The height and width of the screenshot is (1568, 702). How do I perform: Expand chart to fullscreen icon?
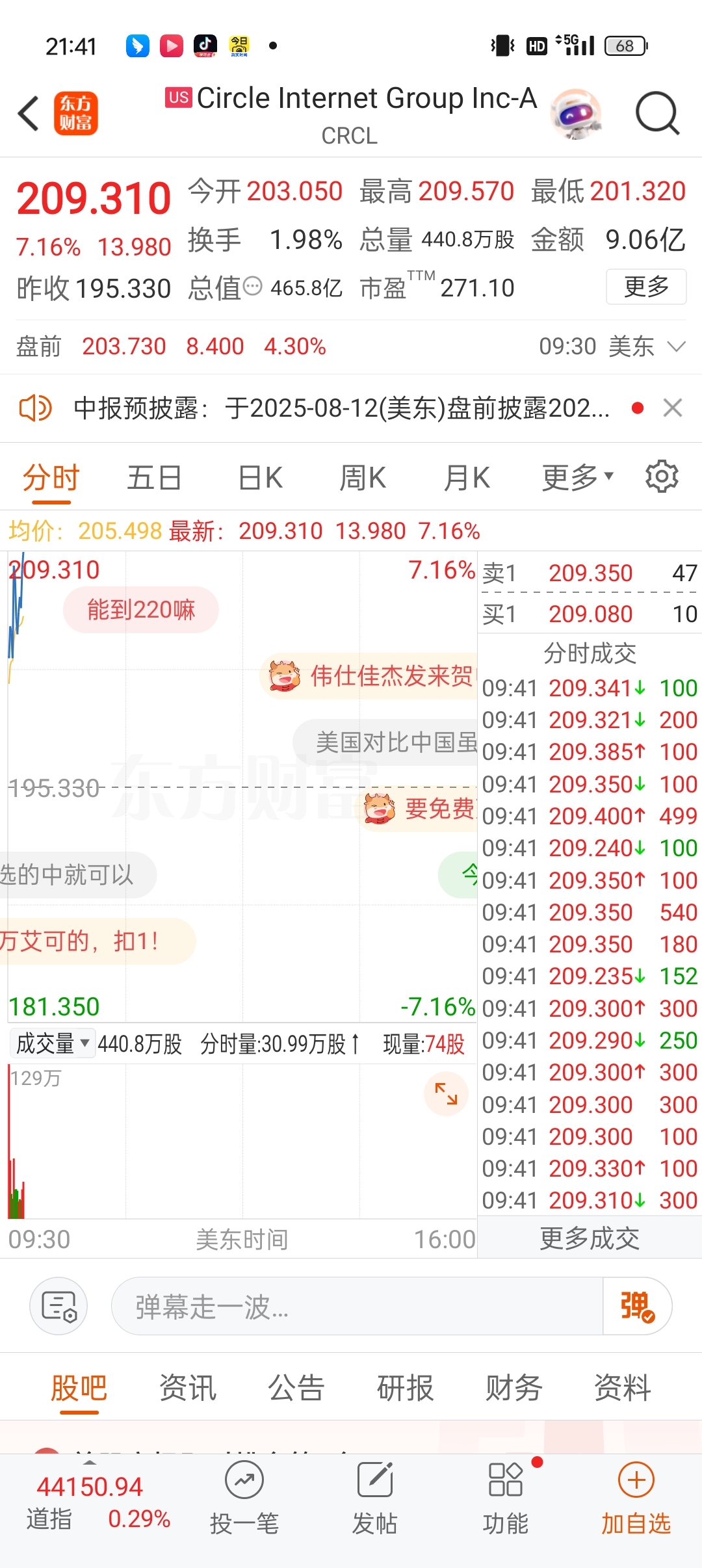(446, 1093)
